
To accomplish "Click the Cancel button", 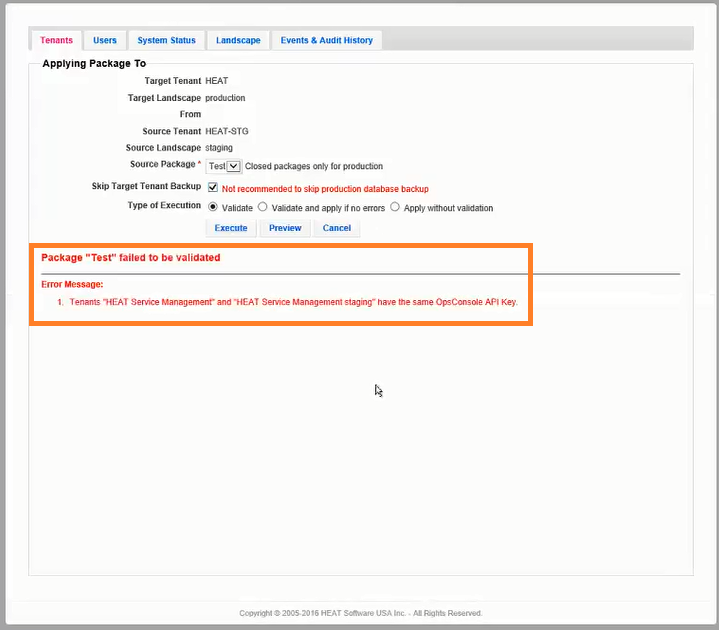I will coord(337,228).
